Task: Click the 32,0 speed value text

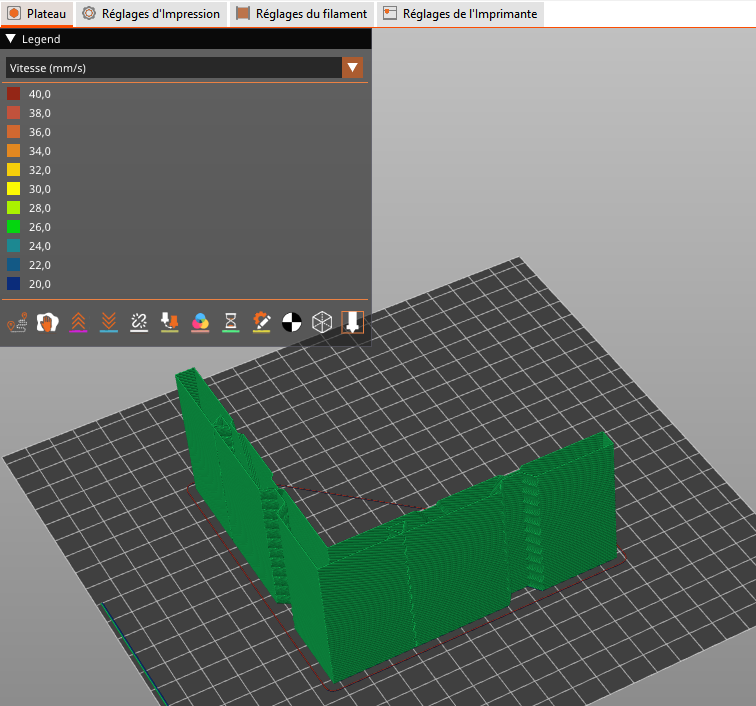Action: click(40, 170)
